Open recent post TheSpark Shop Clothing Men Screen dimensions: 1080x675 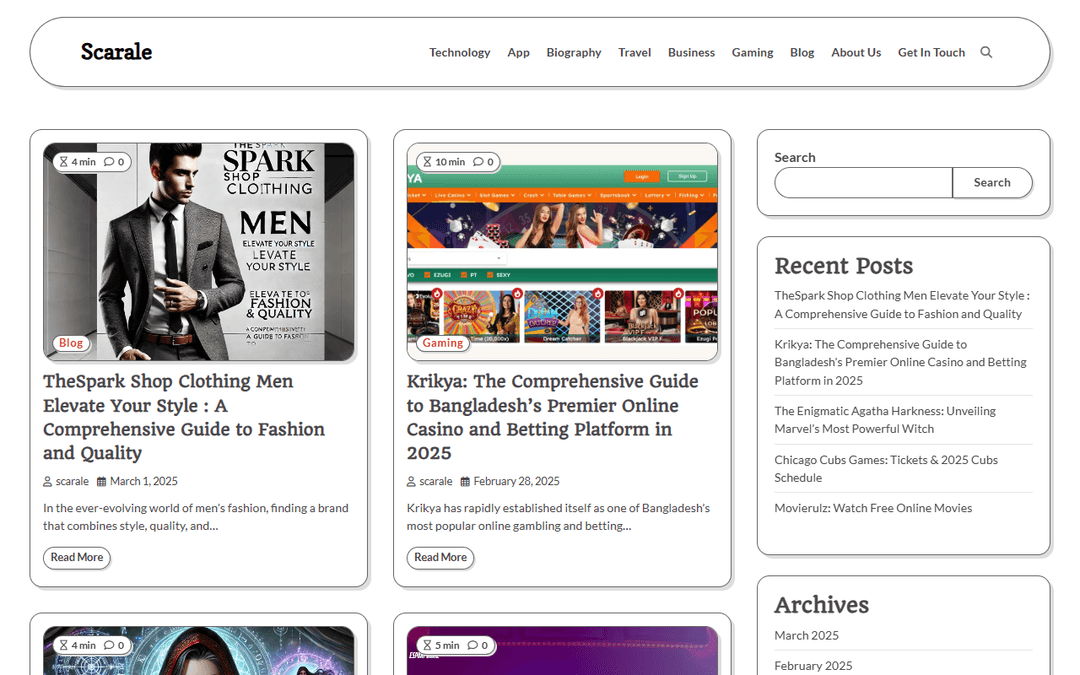902,304
